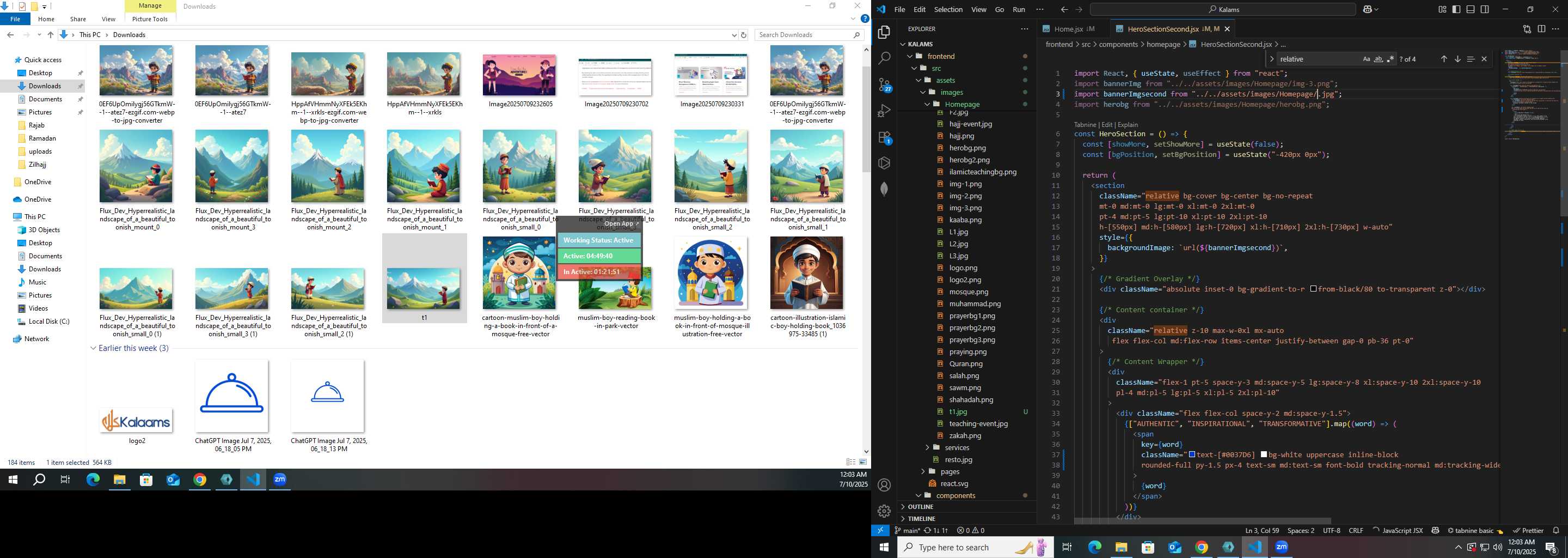Open the Share ribbon tab in File Explorer

pos(78,19)
